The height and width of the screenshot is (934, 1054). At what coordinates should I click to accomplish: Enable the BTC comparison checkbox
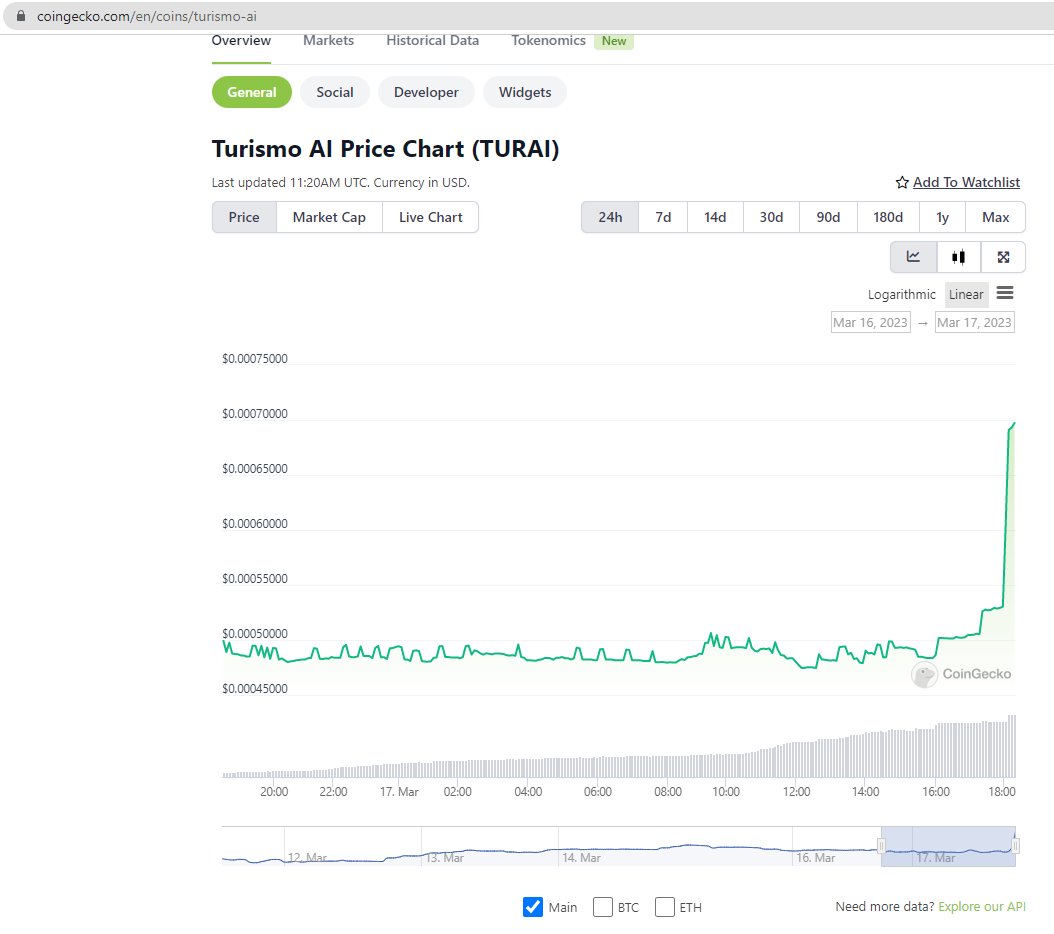click(602, 907)
